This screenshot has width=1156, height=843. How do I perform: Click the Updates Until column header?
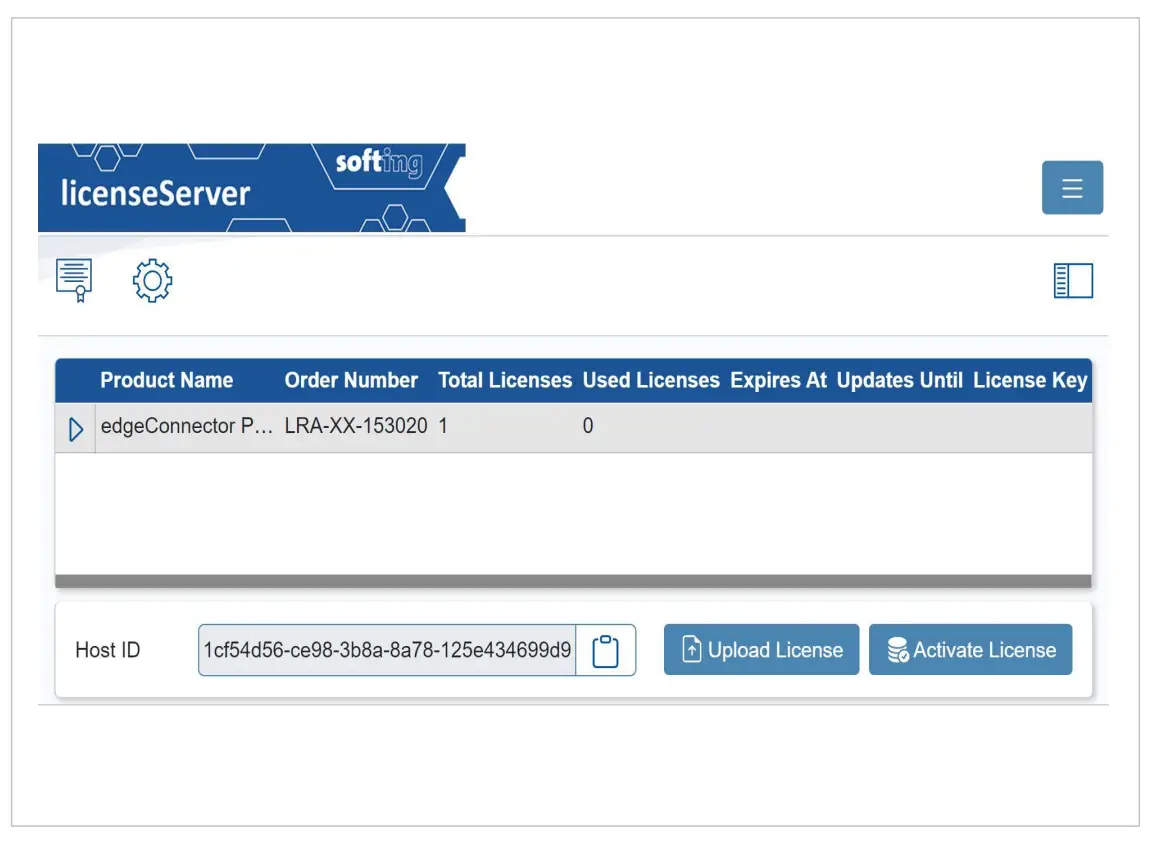pyautogui.click(x=899, y=381)
